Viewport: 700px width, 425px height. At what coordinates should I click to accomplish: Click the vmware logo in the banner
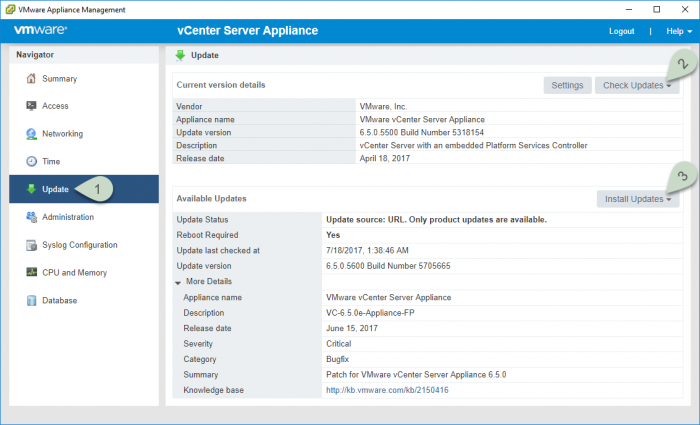pos(41,30)
